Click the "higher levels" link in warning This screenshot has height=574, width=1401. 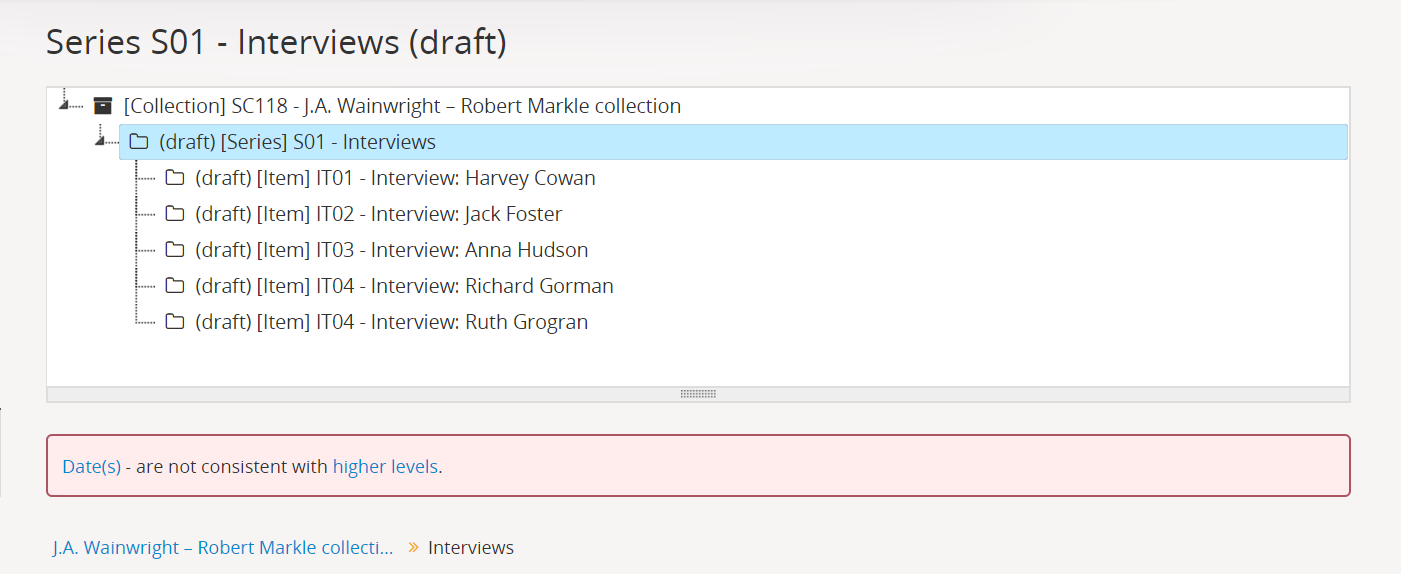click(385, 466)
